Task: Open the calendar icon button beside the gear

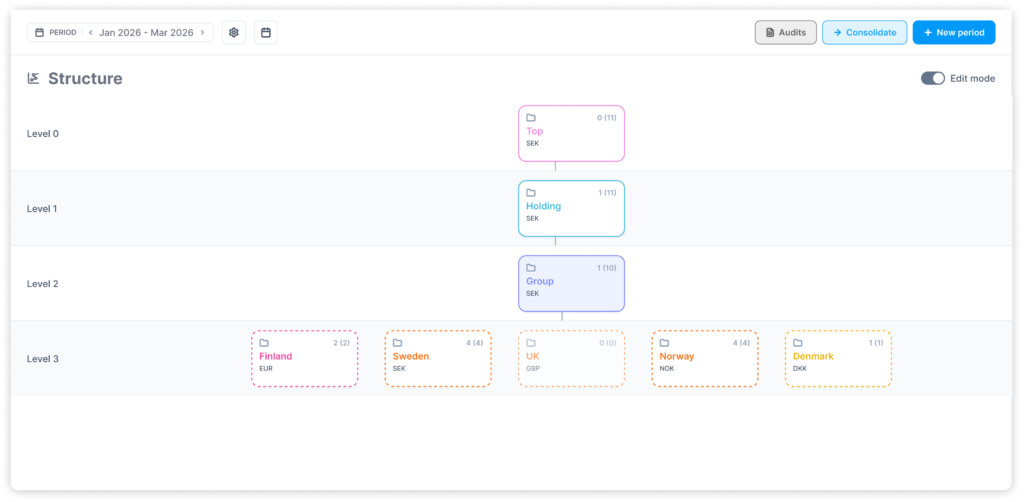Action: pyautogui.click(x=266, y=33)
